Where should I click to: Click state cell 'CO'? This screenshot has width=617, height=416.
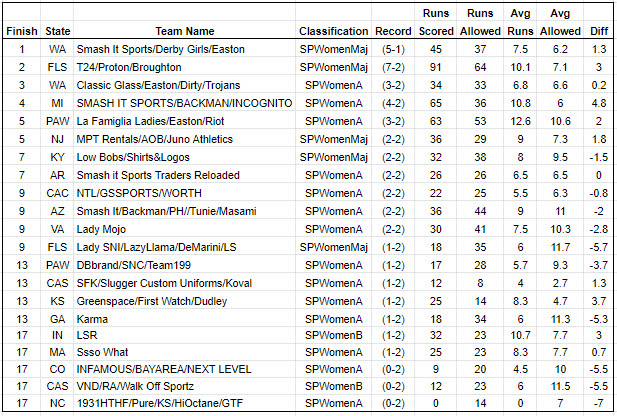click(x=57, y=369)
